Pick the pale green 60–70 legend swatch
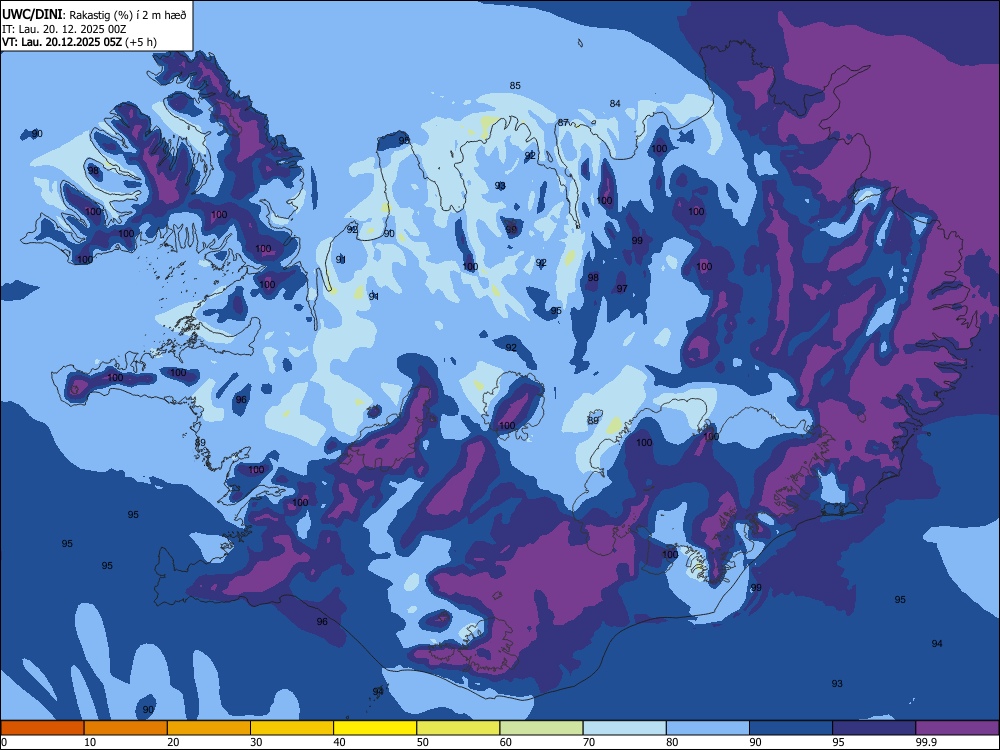 (x=541, y=728)
